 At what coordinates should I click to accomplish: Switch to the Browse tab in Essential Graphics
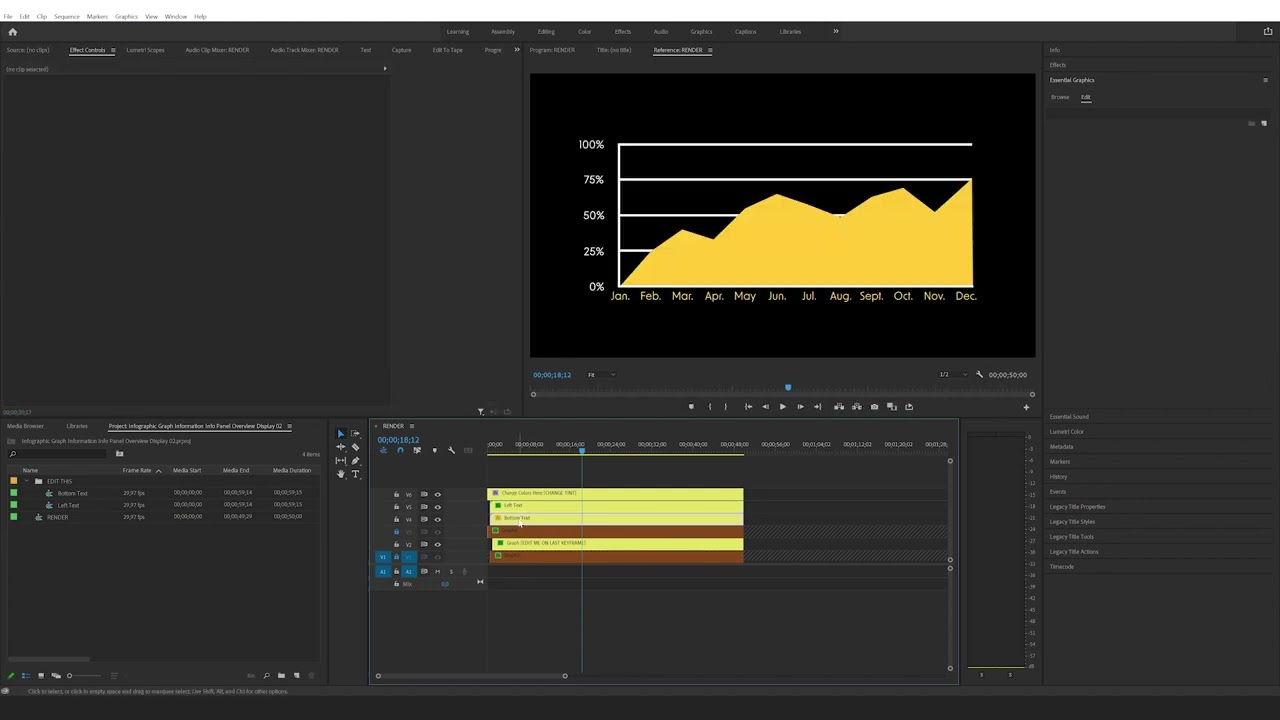[1060, 97]
